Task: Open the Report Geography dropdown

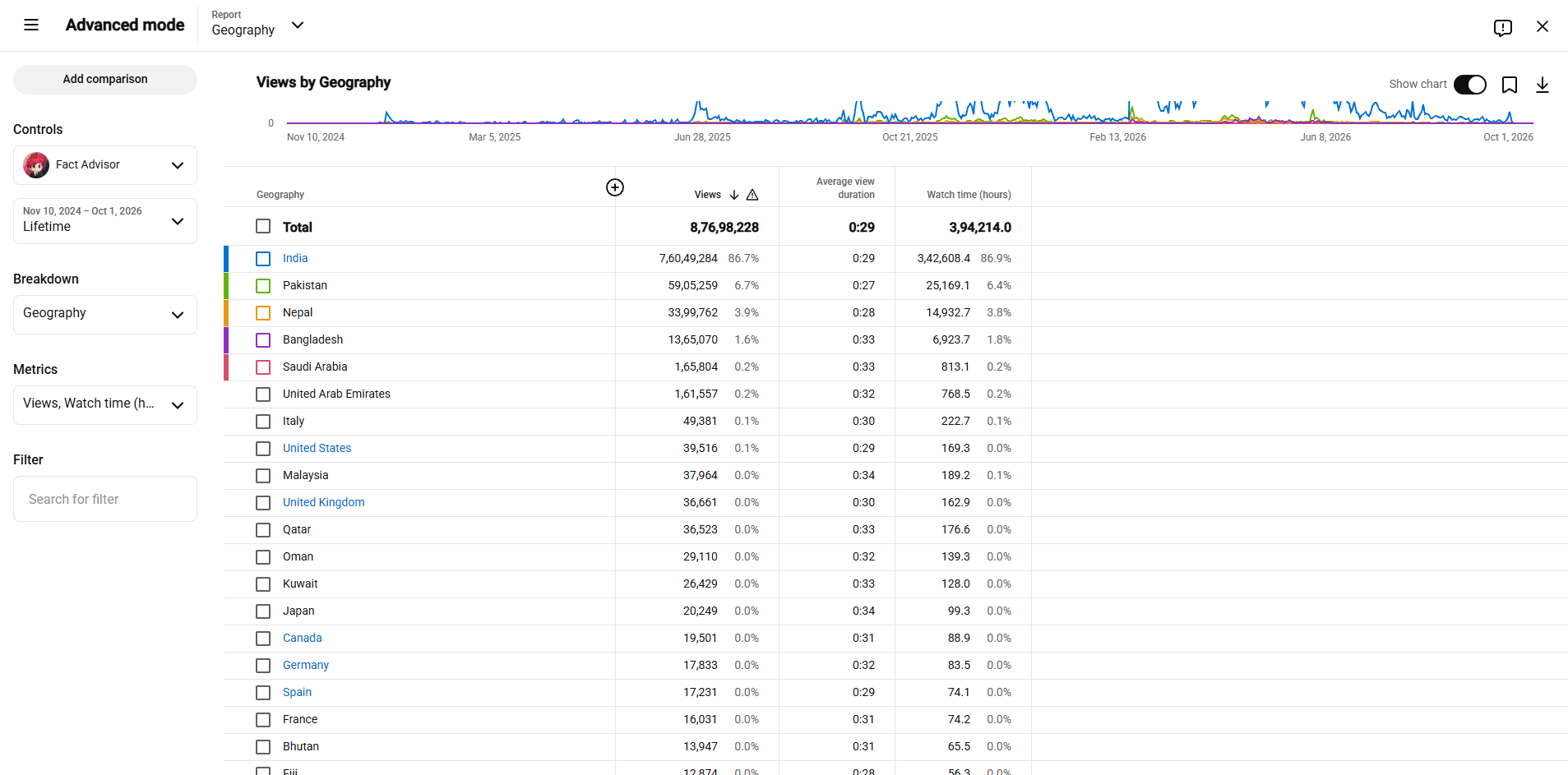Action: [x=258, y=25]
